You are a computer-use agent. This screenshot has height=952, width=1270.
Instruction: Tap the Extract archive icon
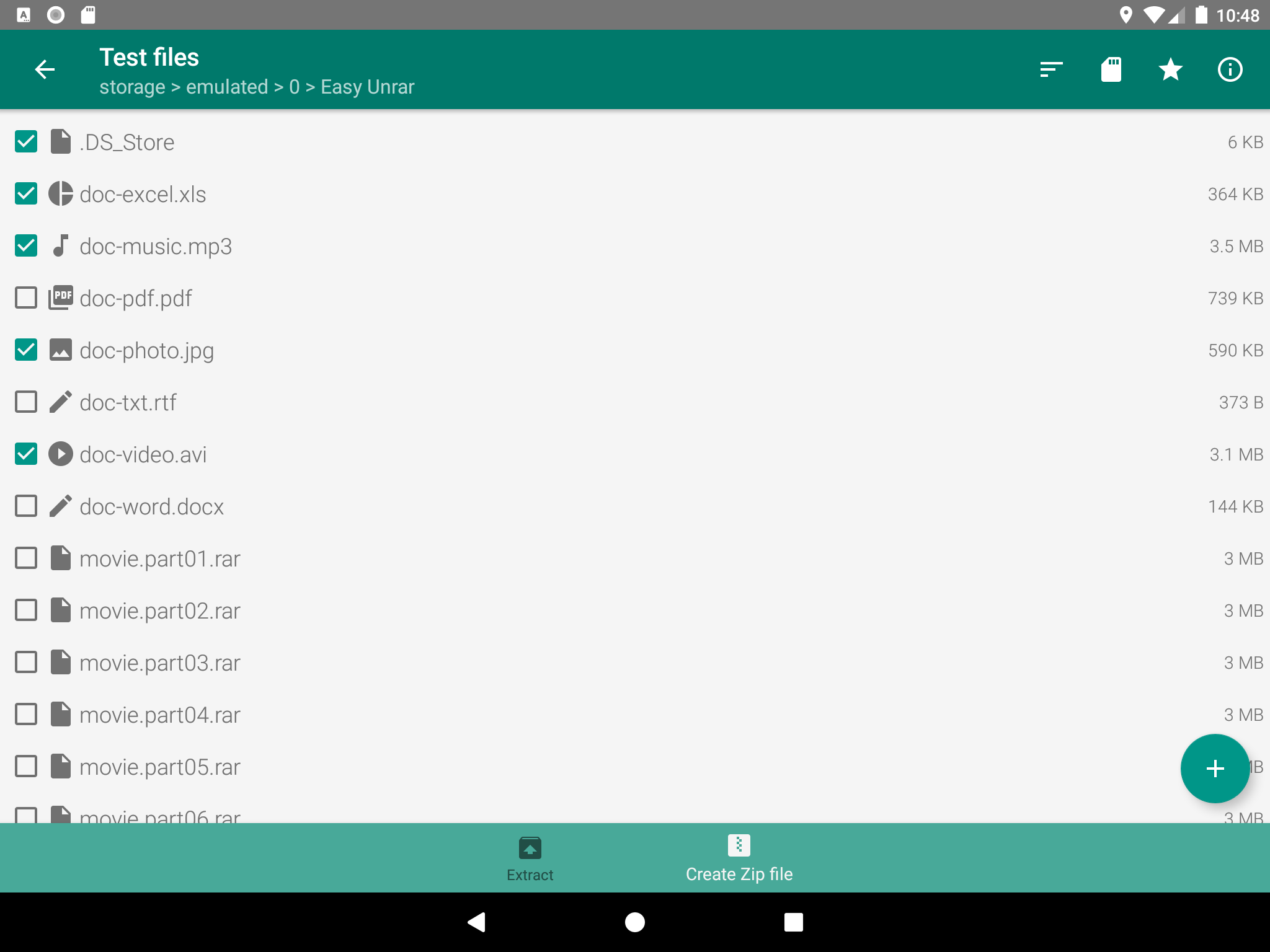(x=530, y=848)
